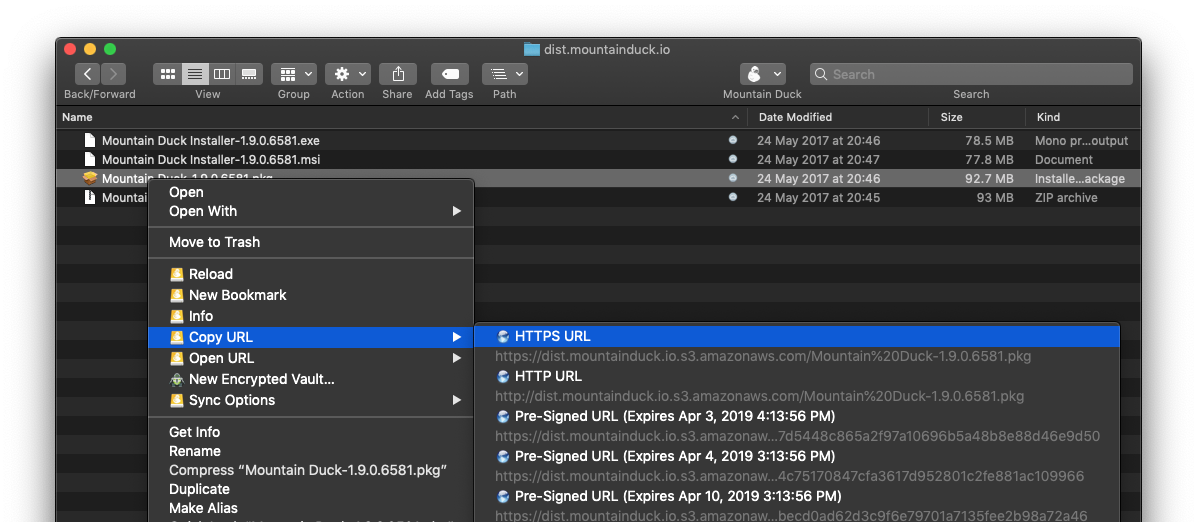The image size is (1197, 522).
Task: Go forward with the Forward arrow
Action: [114, 74]
